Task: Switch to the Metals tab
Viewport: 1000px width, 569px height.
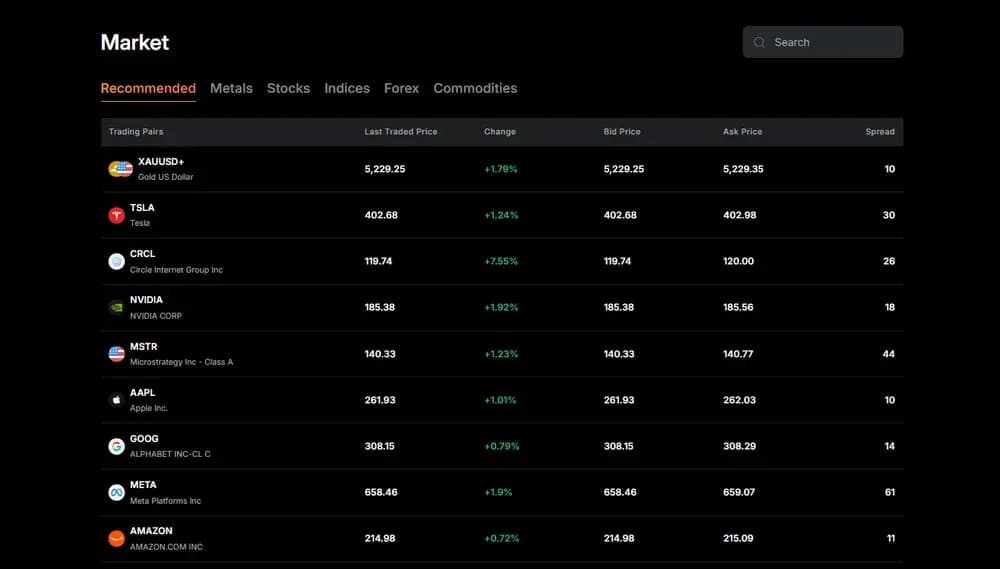Action: [232, 88]
